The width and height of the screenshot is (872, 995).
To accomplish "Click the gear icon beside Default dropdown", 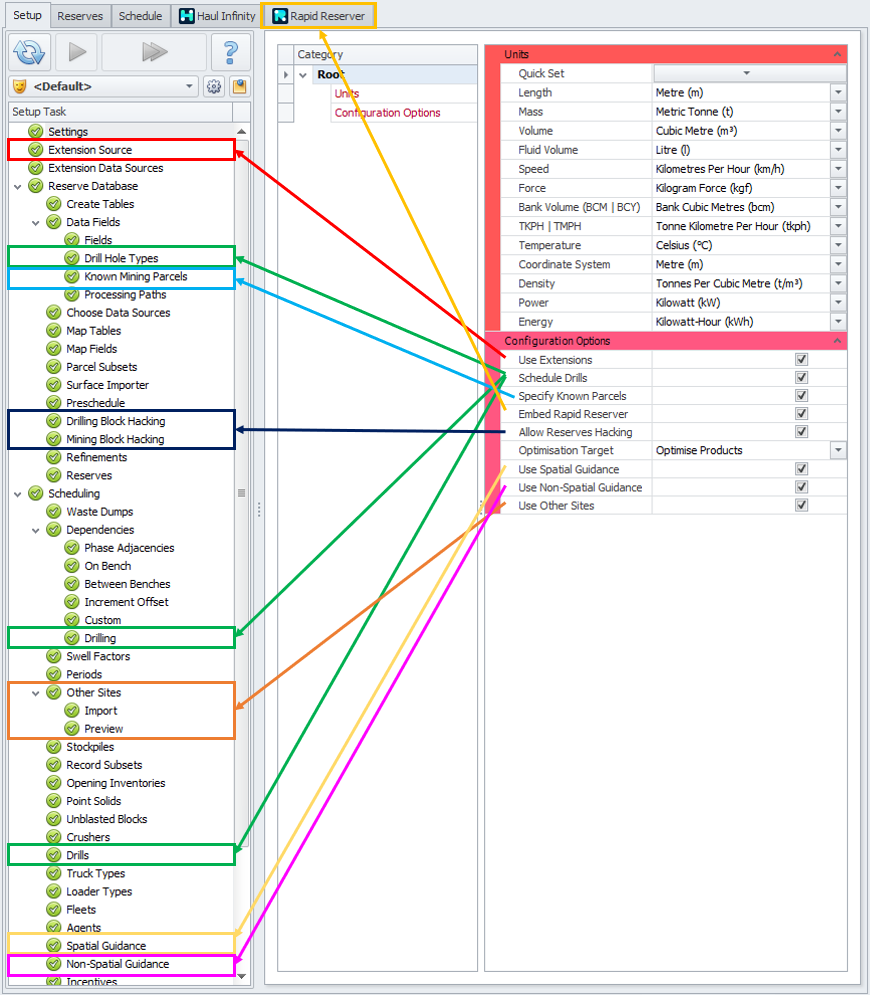I will click(214, 86).
